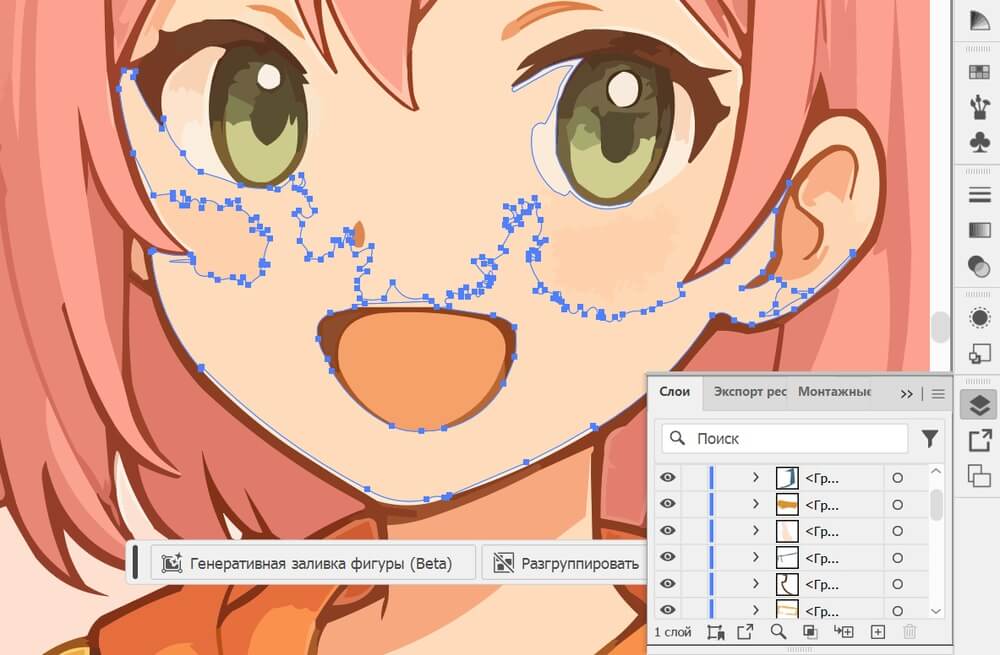Click the Ungroup icon in context bar
The height and width of the screenshot is (655, 1000).
click(503, 563)
